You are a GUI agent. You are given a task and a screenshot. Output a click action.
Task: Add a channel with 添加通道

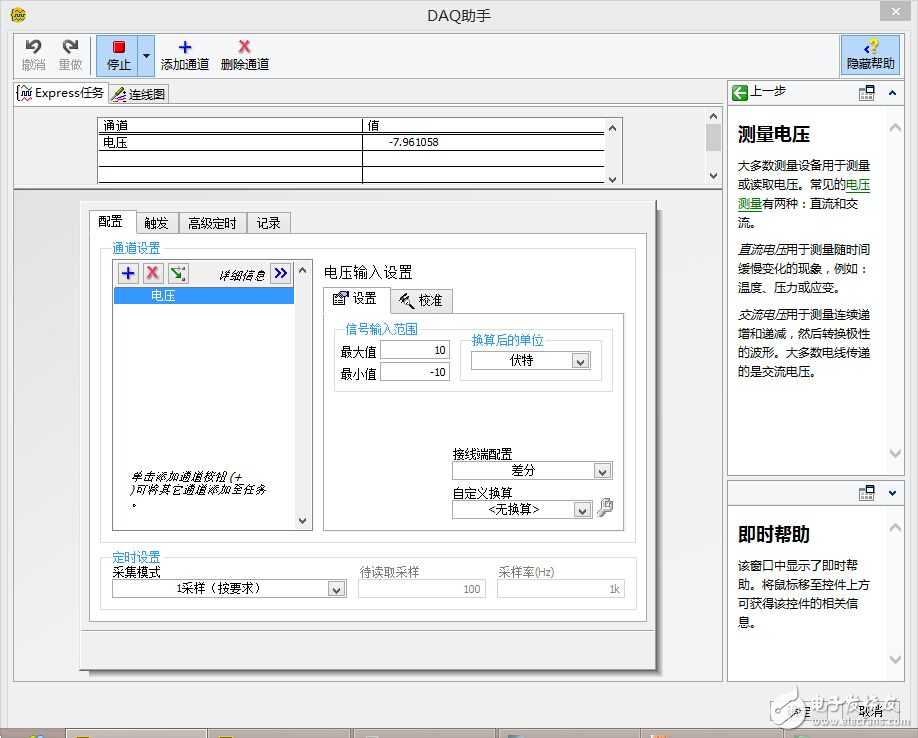tap(184, 56)
